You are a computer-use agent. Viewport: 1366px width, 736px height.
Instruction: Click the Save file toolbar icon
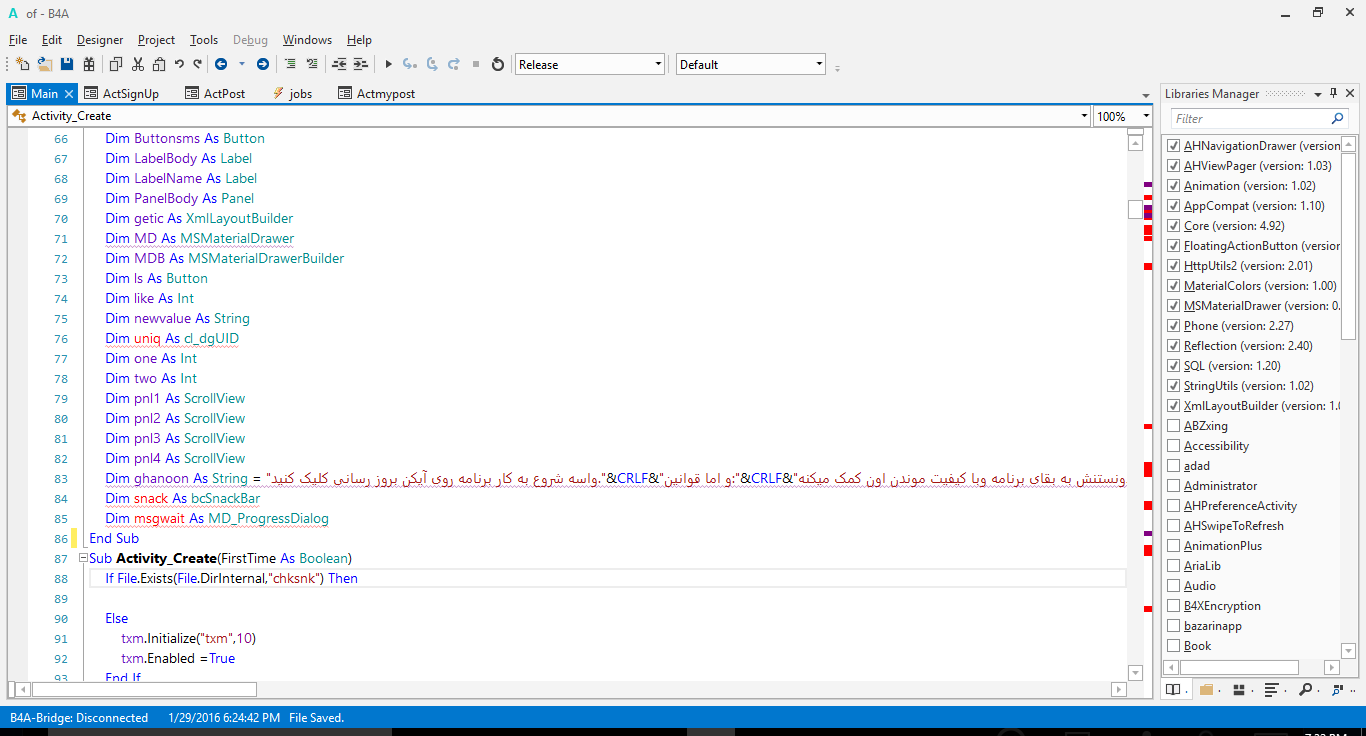[x=67, y=64]
